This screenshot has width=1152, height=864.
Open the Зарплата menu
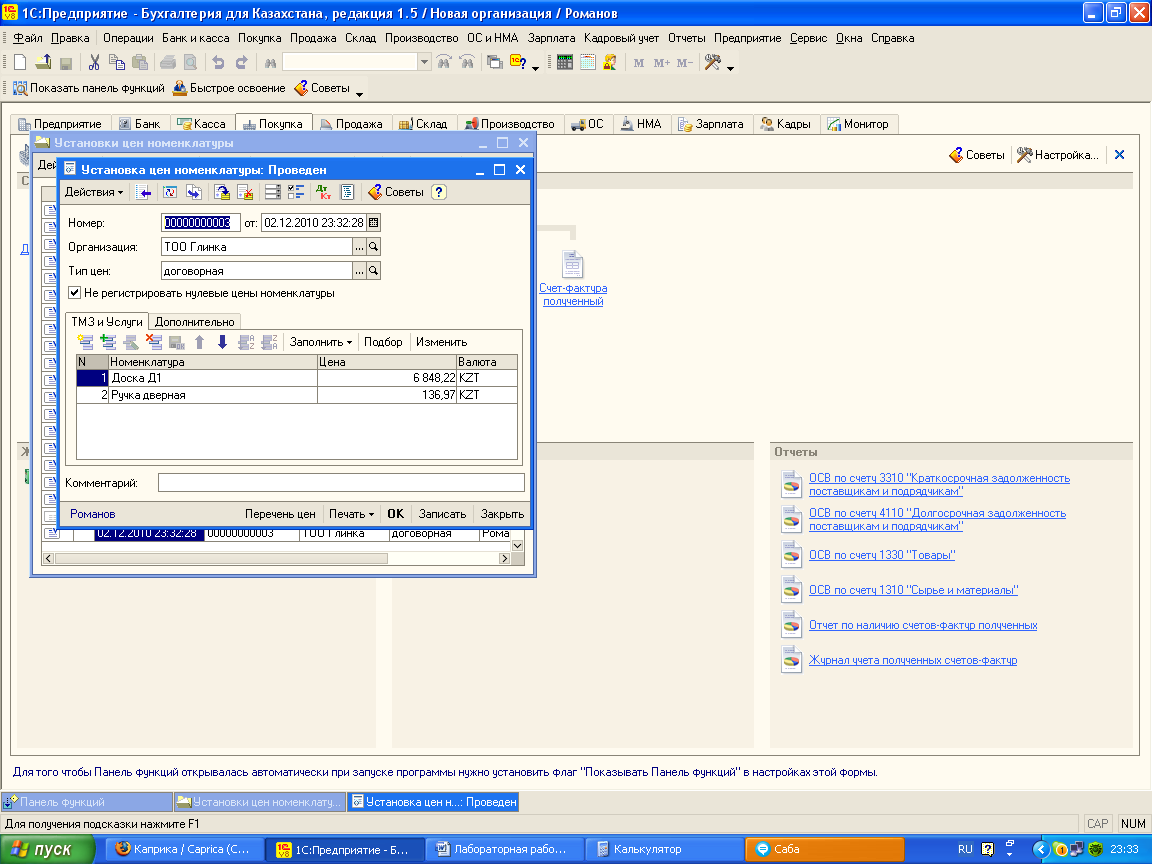[551, 38]
